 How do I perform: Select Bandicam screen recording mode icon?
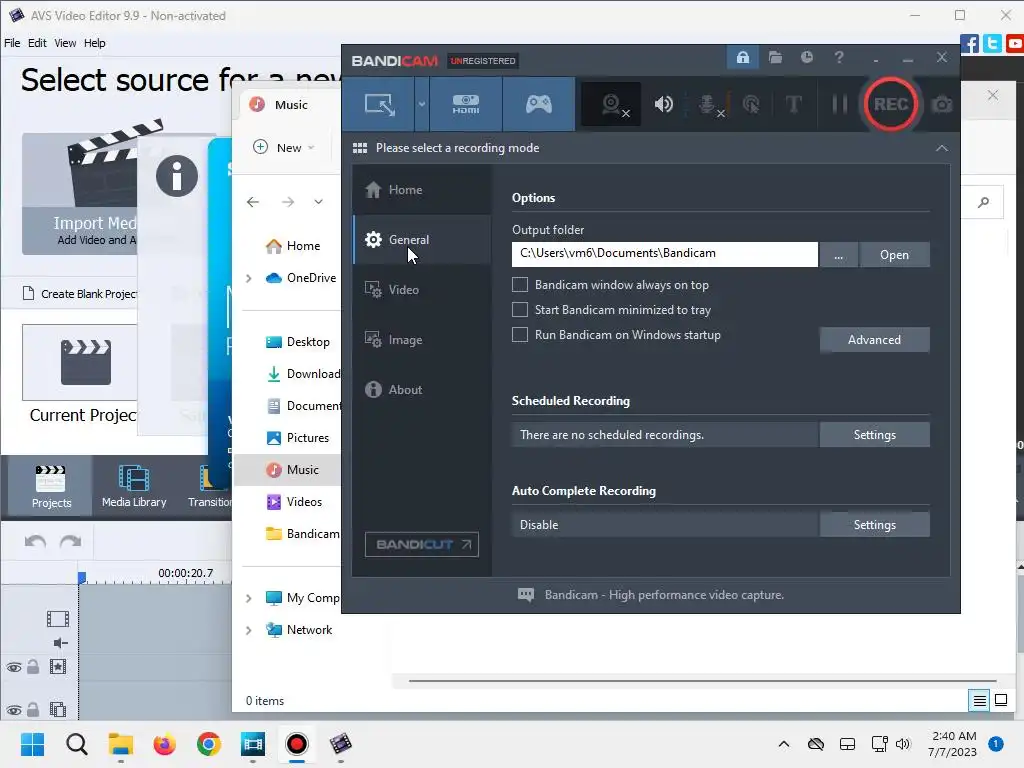click(379, 104)
